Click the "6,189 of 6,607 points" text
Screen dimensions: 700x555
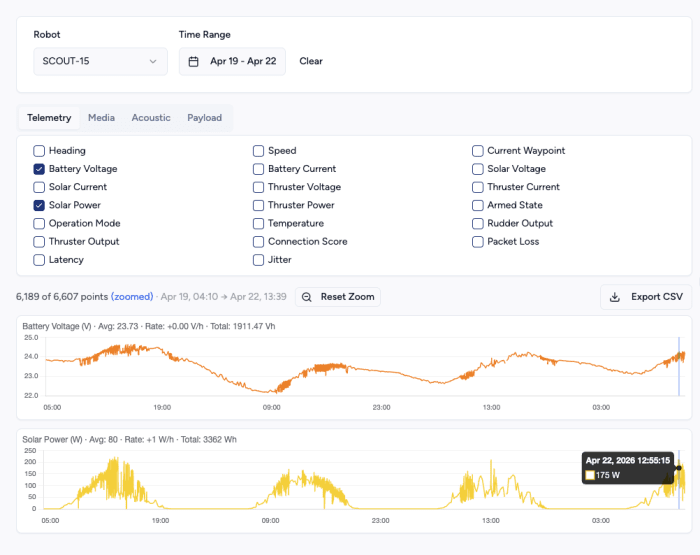62,297
